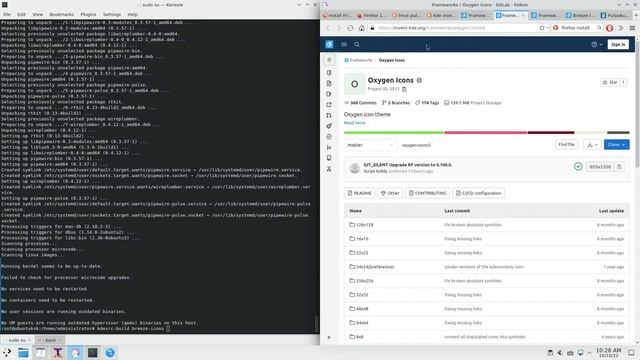
Task: Click the Falkon back navigation arrow
Action: click(x=328, y=28)
